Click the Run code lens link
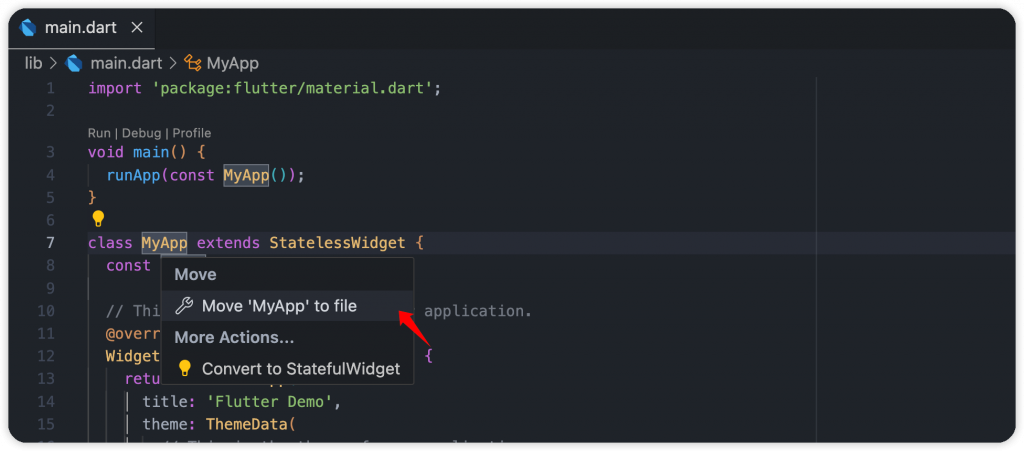 click(x=99, y=133)
